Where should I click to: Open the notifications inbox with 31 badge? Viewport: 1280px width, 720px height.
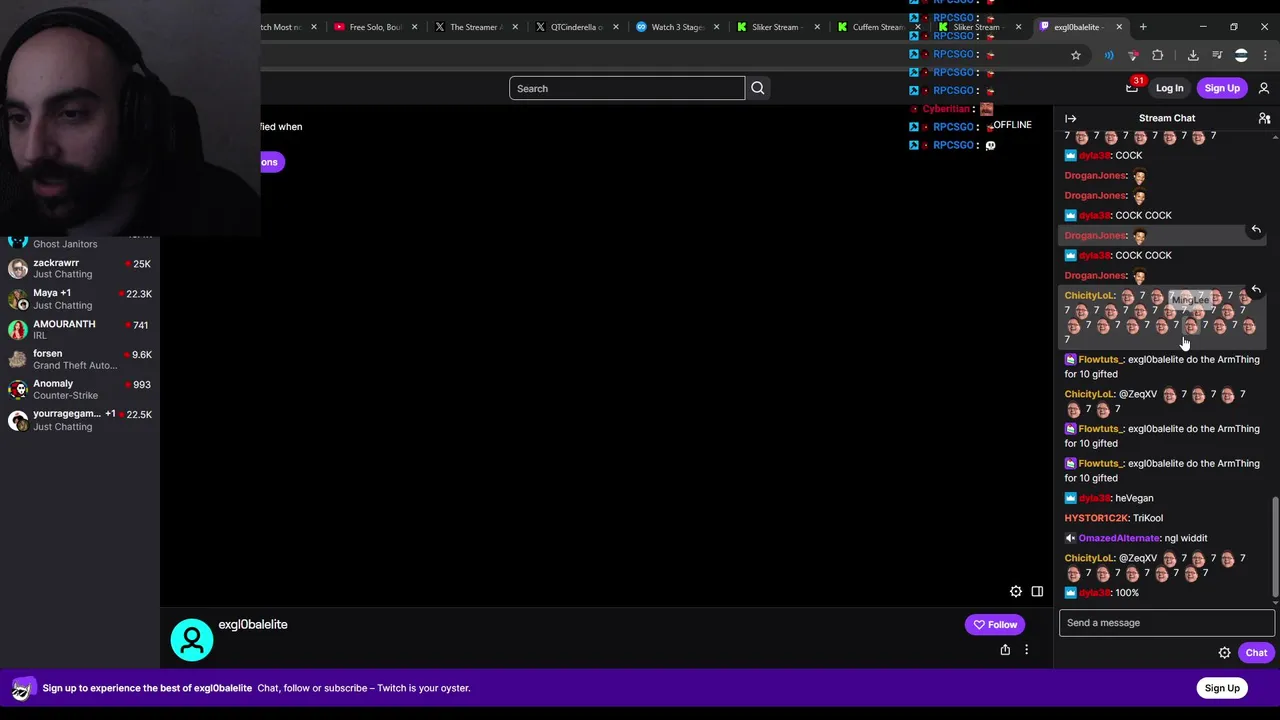coord(1132,87)
